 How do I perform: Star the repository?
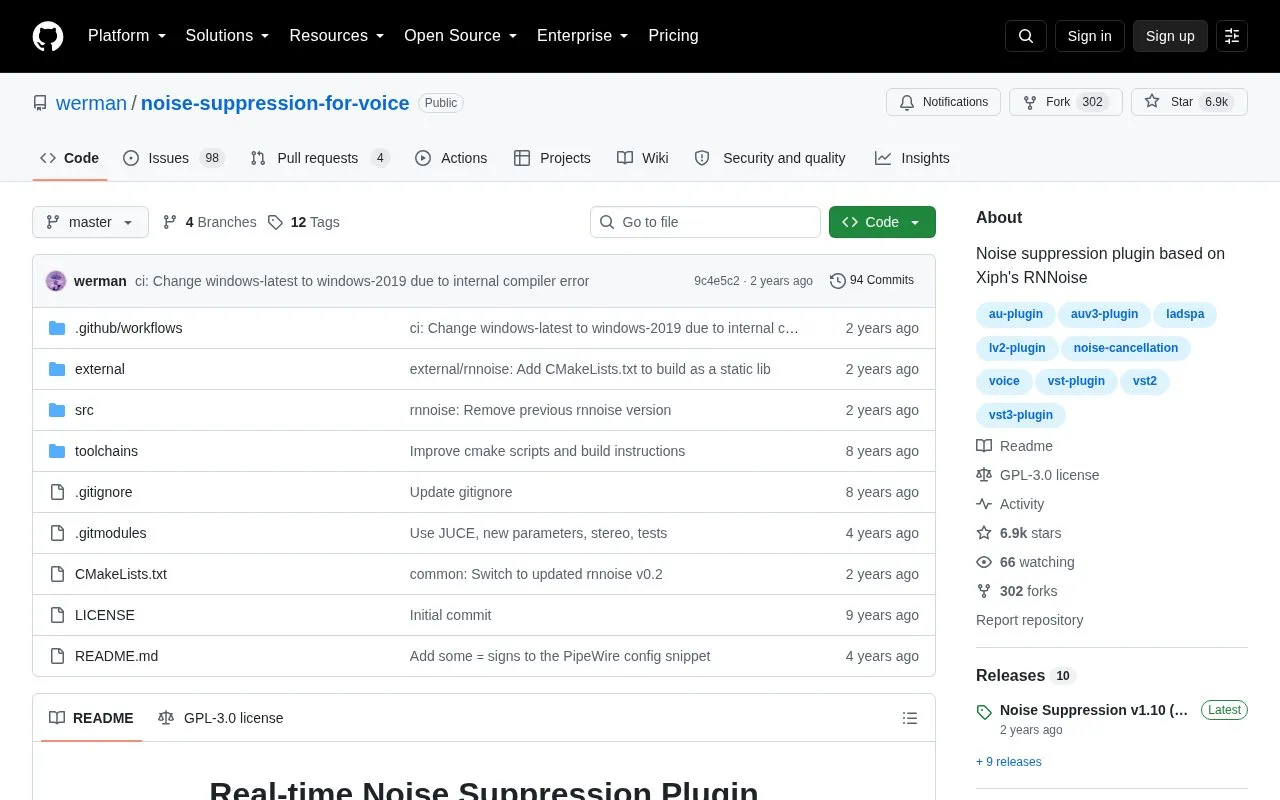[x=1189, y=102]
